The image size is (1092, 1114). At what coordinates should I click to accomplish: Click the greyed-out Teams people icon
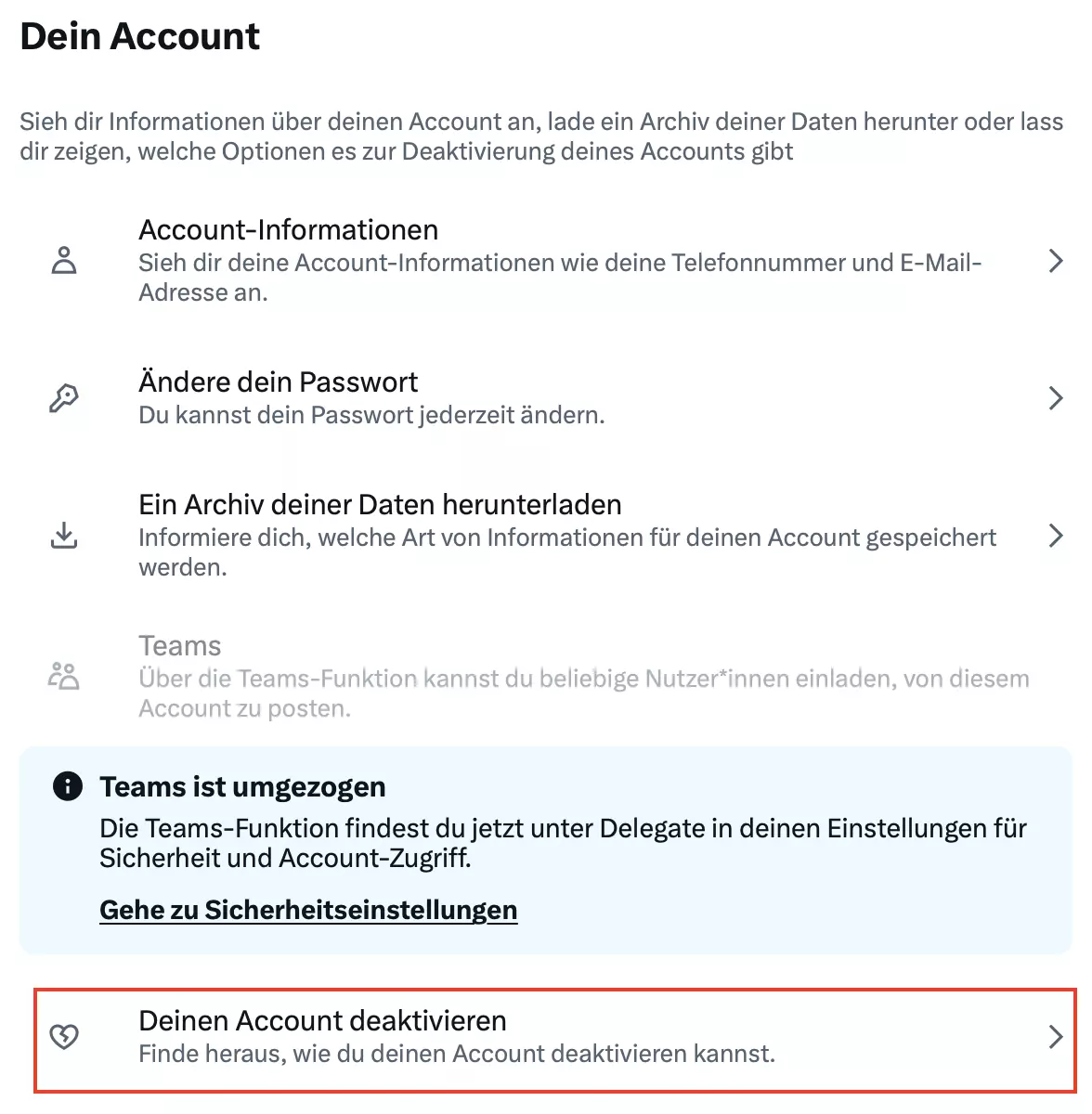pos(64,676)
